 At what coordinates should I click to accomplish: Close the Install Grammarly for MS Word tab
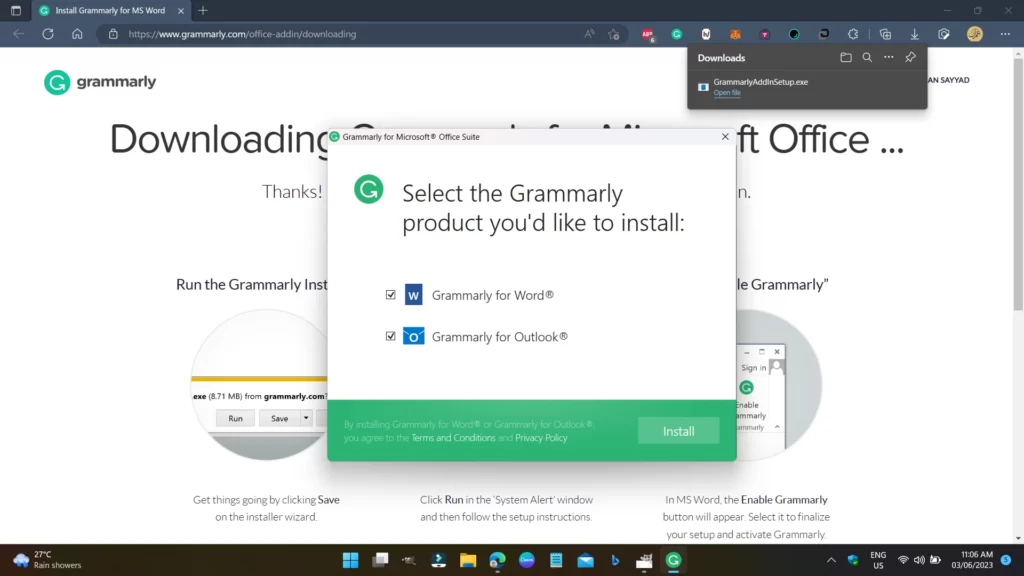pos(181,10)
